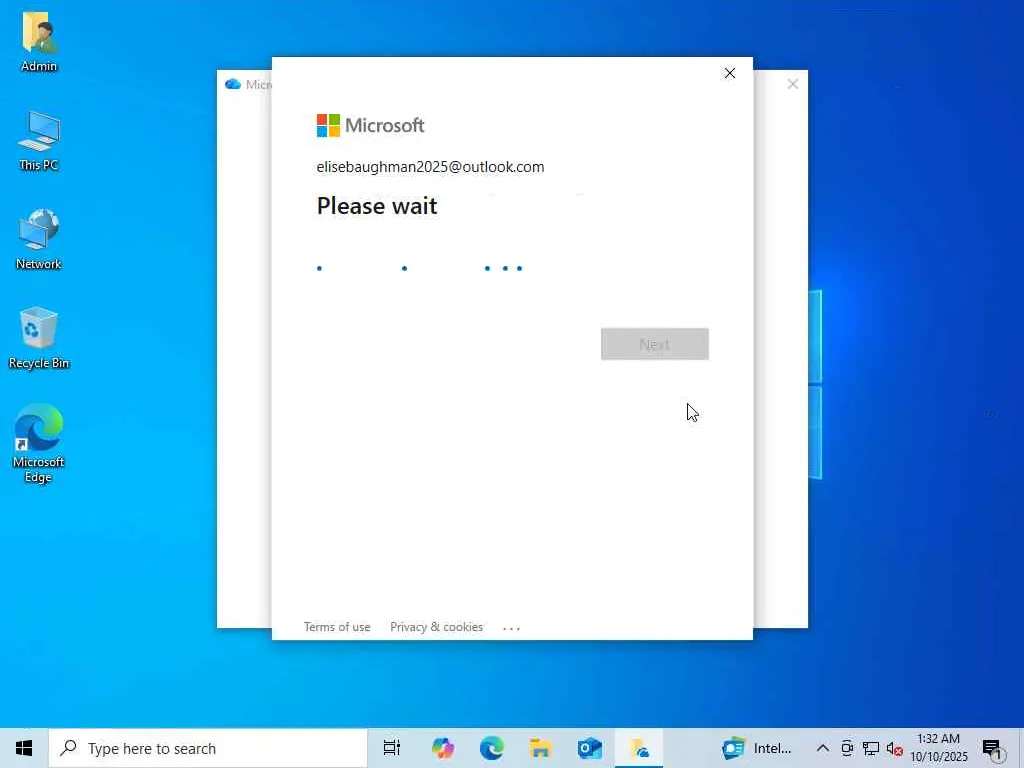The width and height of the screenshot is (1024, 768).
Task: Open the Terms of use link
Action: [x=337, y=627]
